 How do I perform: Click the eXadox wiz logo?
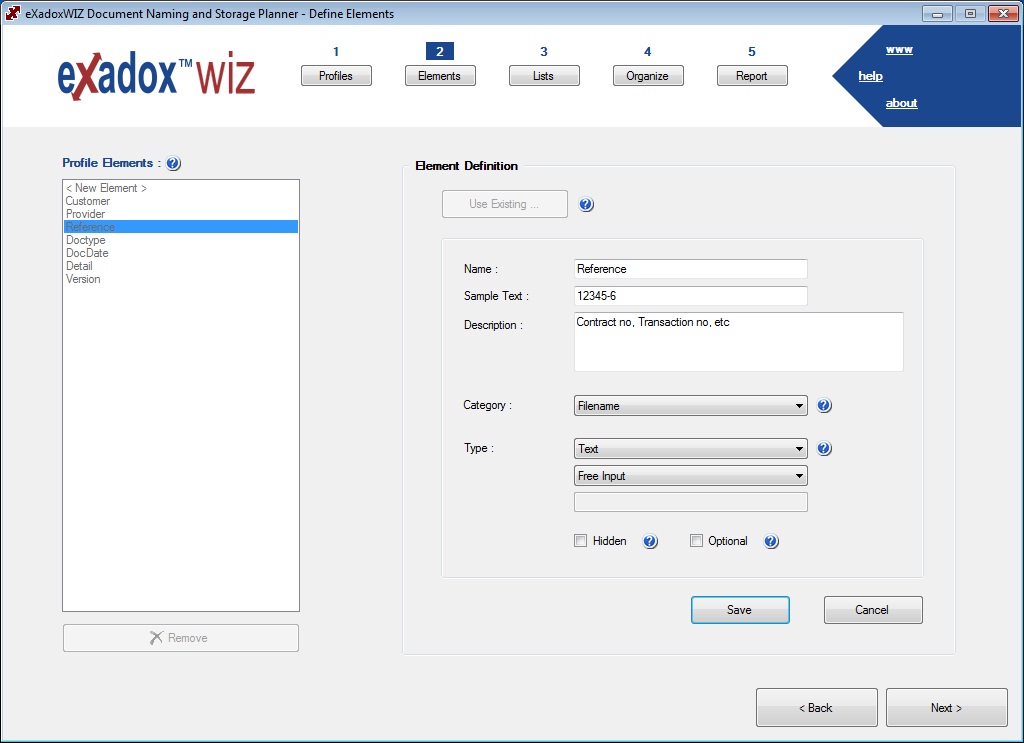[x=156, y=77]
